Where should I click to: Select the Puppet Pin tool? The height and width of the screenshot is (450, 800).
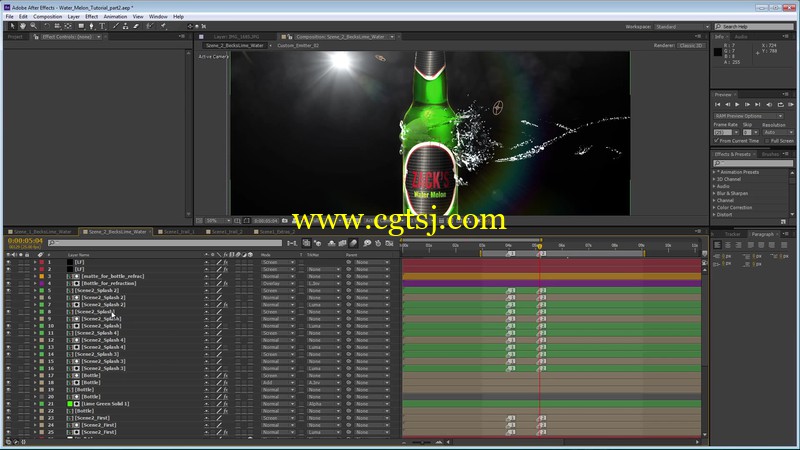[163, 26]
